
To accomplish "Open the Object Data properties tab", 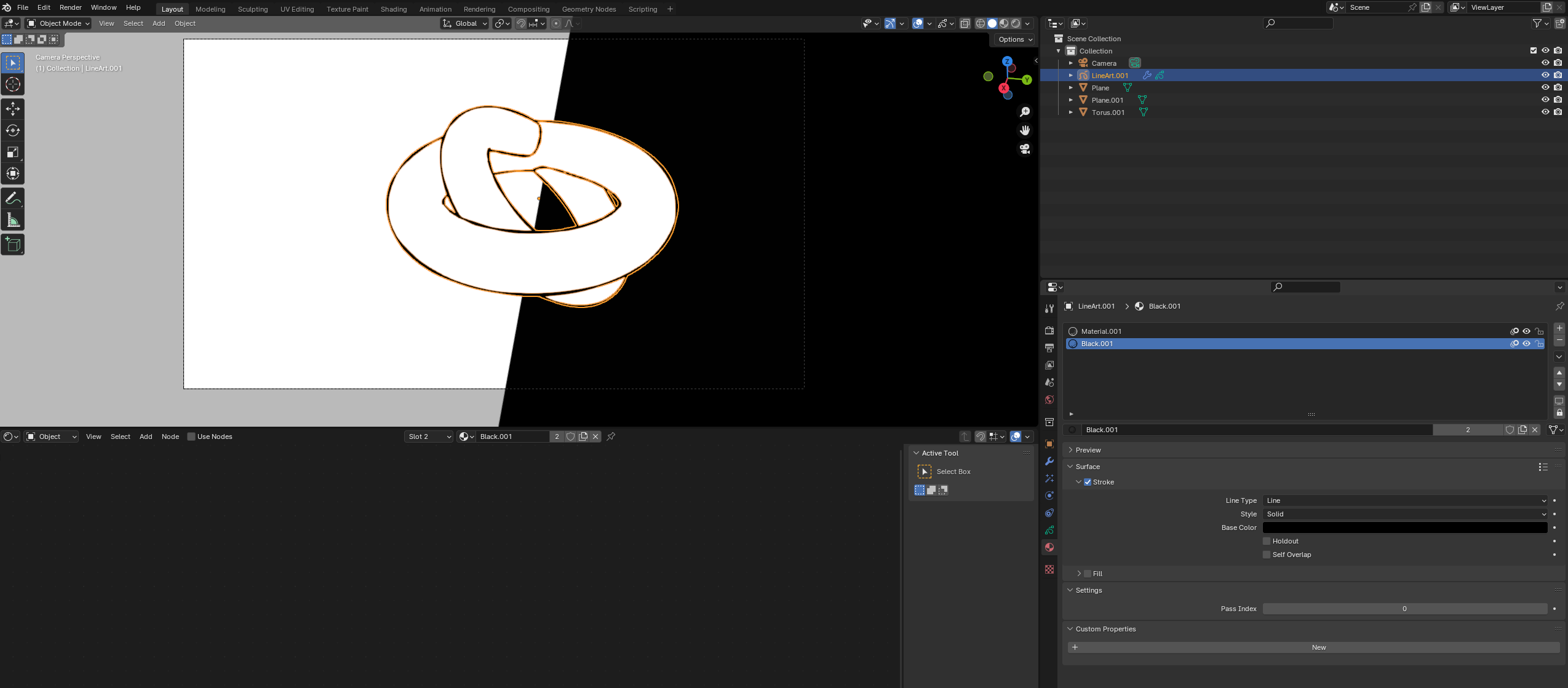I will (x=1049, y=530).
